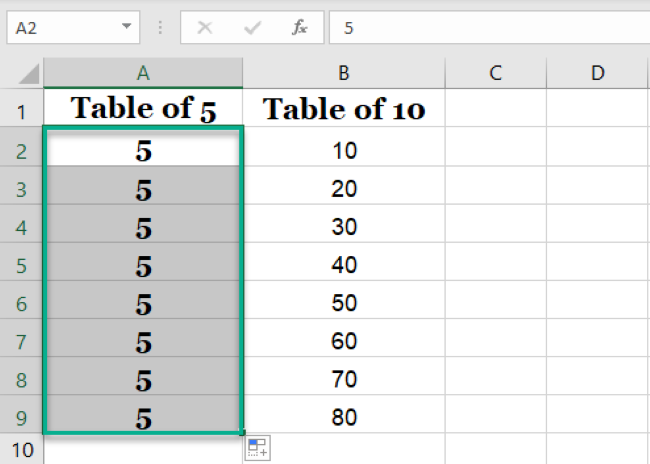650x464 pixels.
Task: Select row 5 header
Action: (x=22, y=265)
